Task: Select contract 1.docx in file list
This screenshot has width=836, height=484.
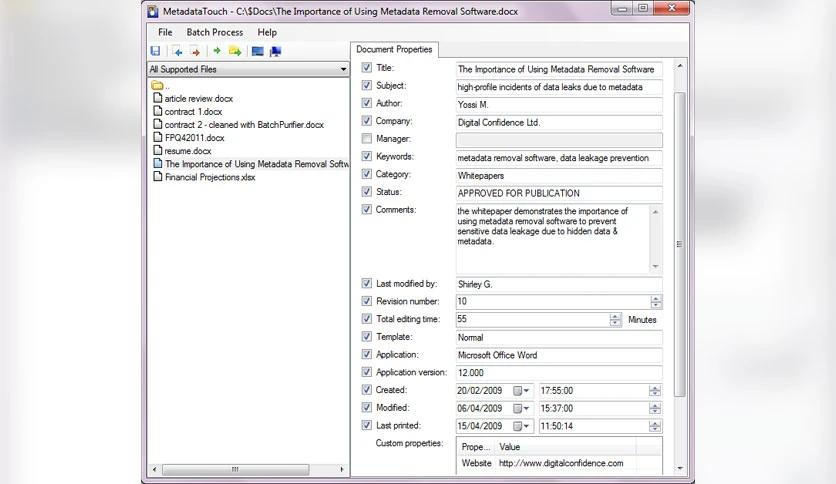Action: tap(193, 111)
